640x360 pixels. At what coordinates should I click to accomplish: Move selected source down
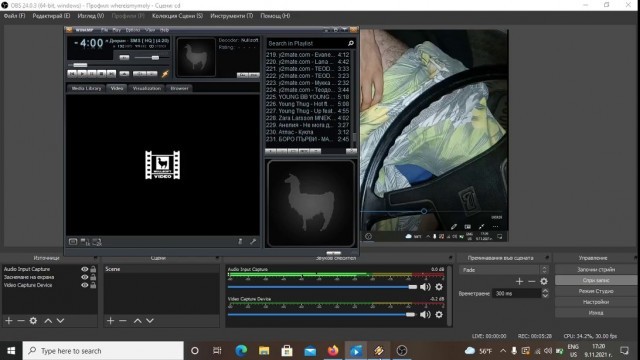pyautogui.click(x=60, y=321)
